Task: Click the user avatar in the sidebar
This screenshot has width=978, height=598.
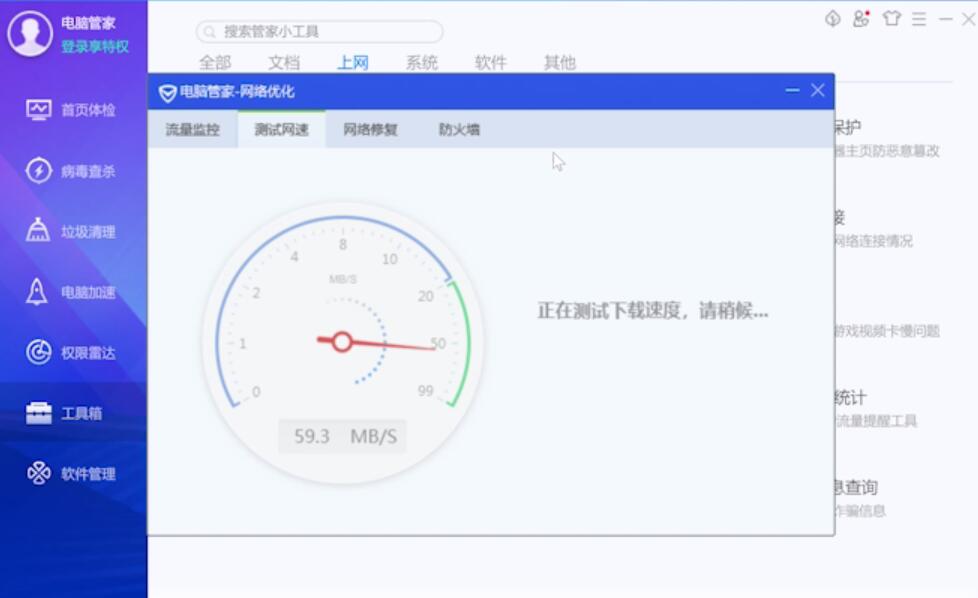Action: pyautogui.click(x=30, y=33)
